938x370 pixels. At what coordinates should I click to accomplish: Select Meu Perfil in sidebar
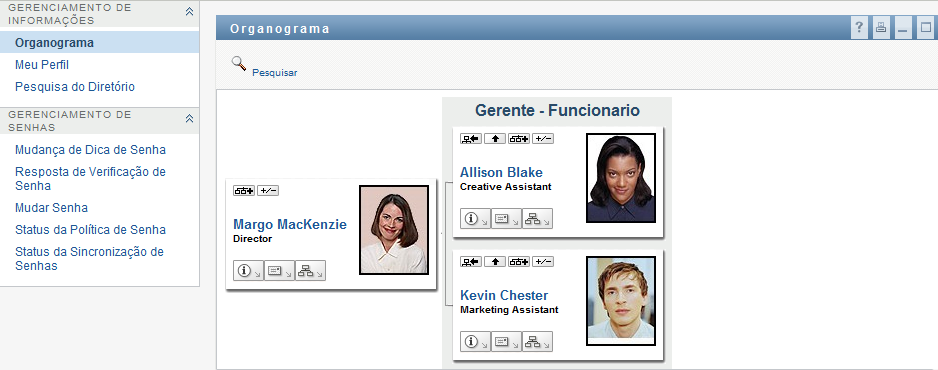point(42,65)
